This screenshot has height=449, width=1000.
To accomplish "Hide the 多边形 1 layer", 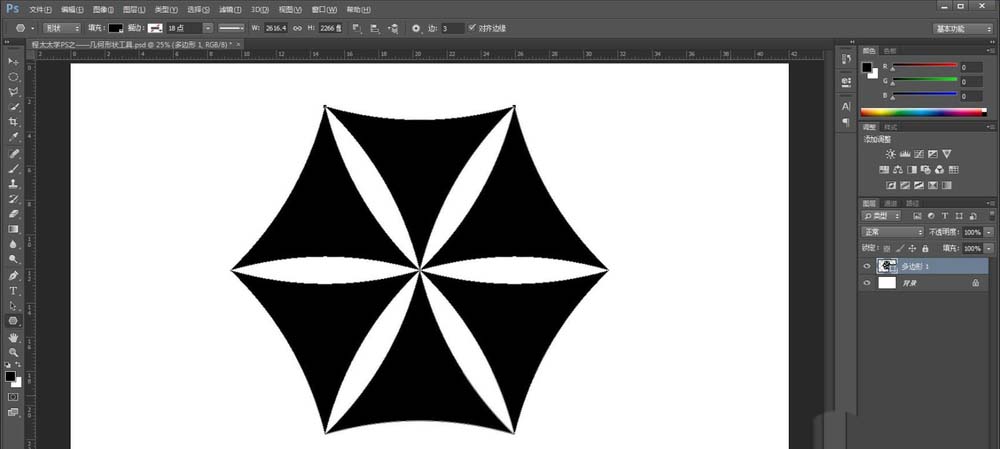I will [x=867, y=267].
